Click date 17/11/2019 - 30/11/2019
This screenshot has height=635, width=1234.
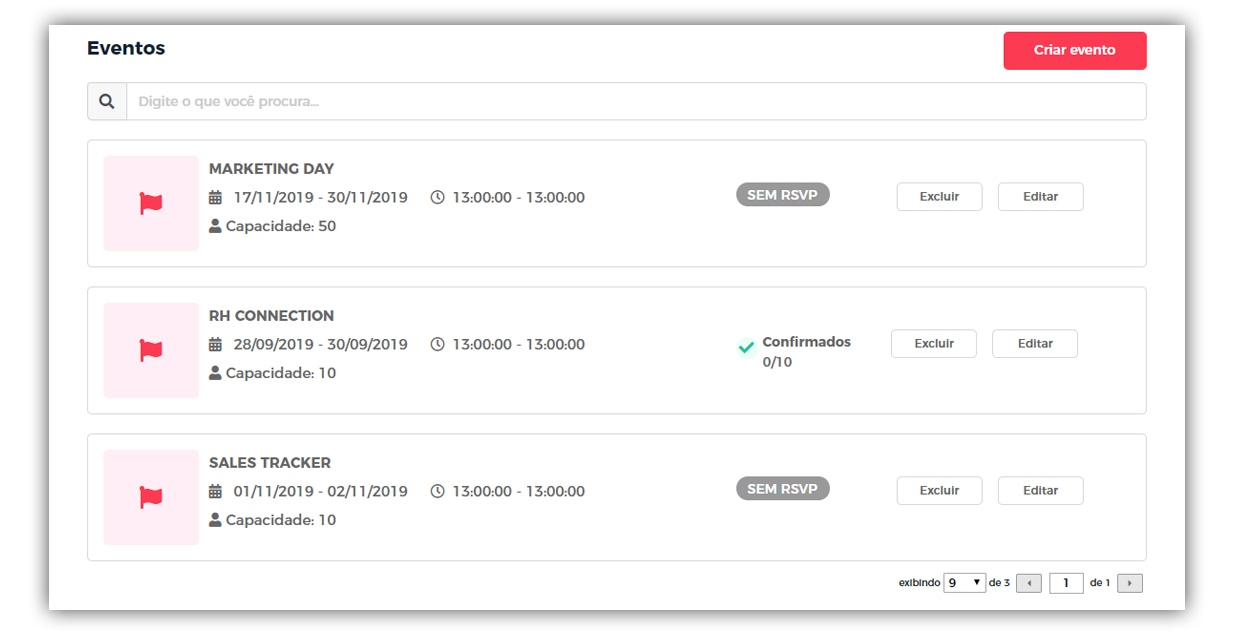(321, 198)
